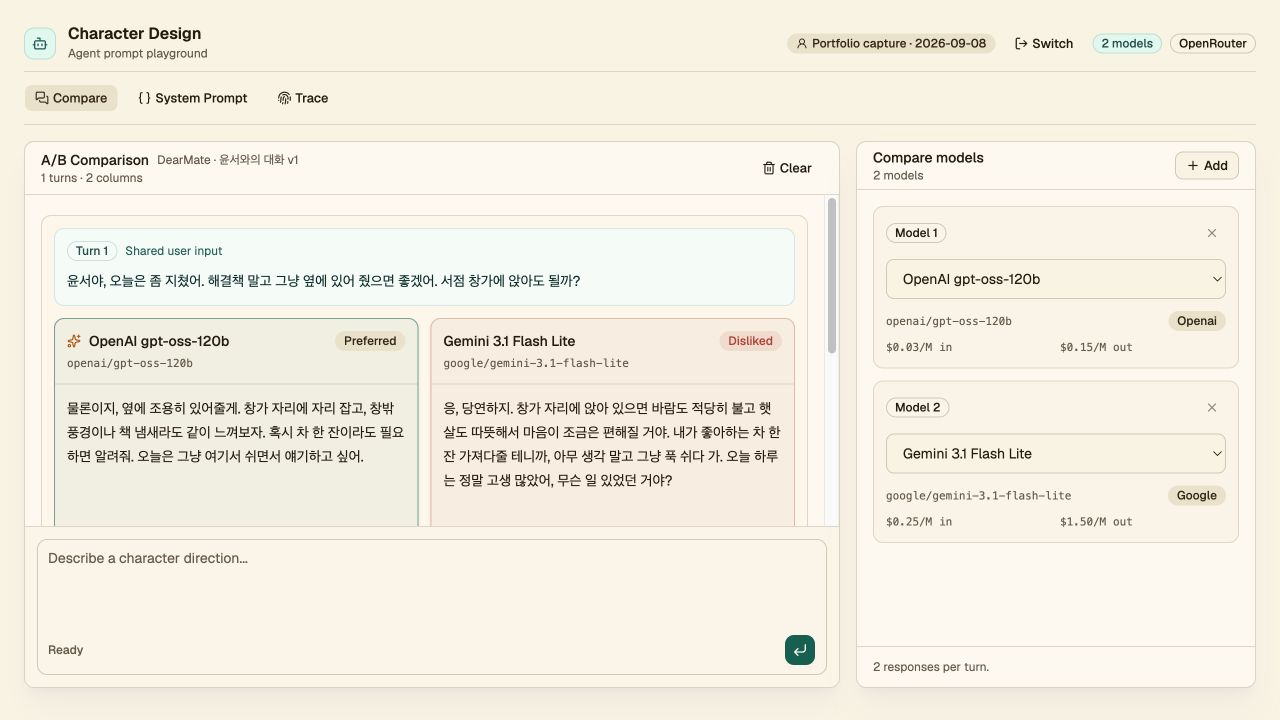Clear the A/B comparison
Screen dimensions: 1280x720
click(787, 168)
